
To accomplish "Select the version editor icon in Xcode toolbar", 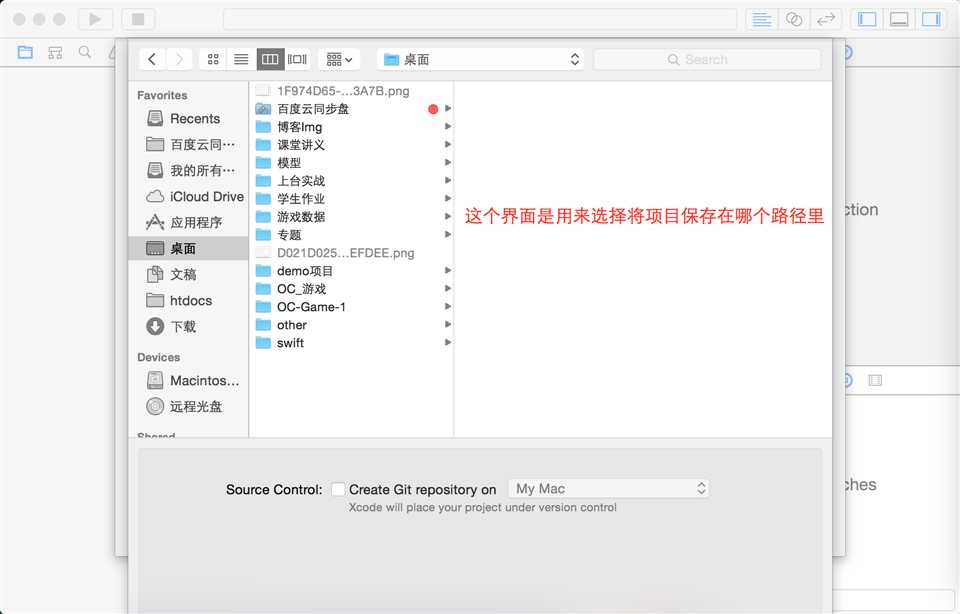I will click(x=826, y=19).
